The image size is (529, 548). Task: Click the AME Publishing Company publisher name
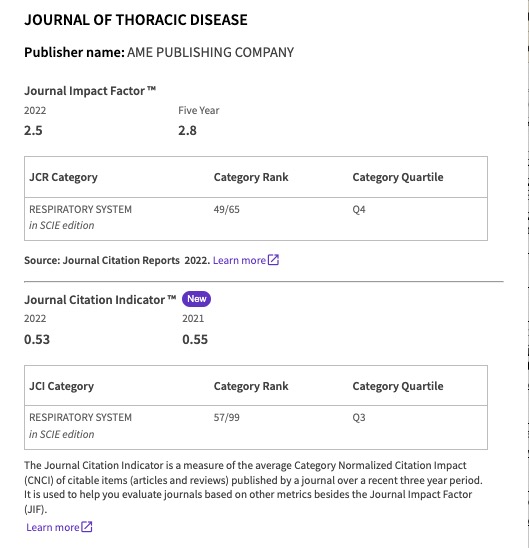[211, 52]
